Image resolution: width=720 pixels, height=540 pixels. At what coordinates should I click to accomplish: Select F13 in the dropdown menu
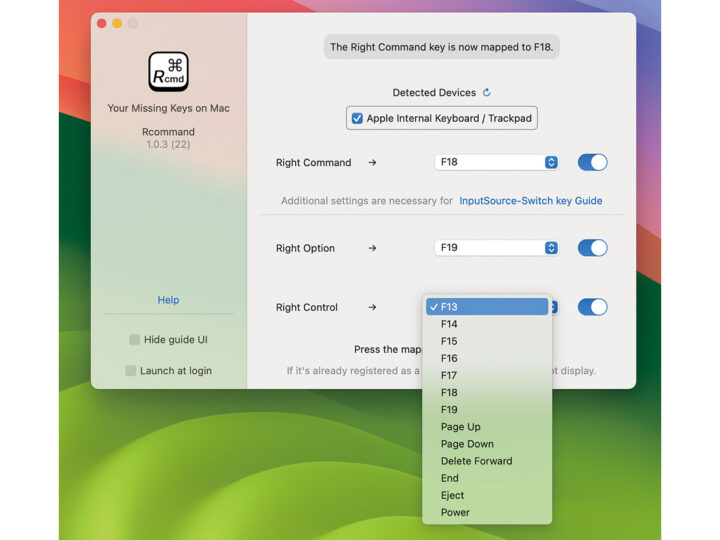point(487,307)
